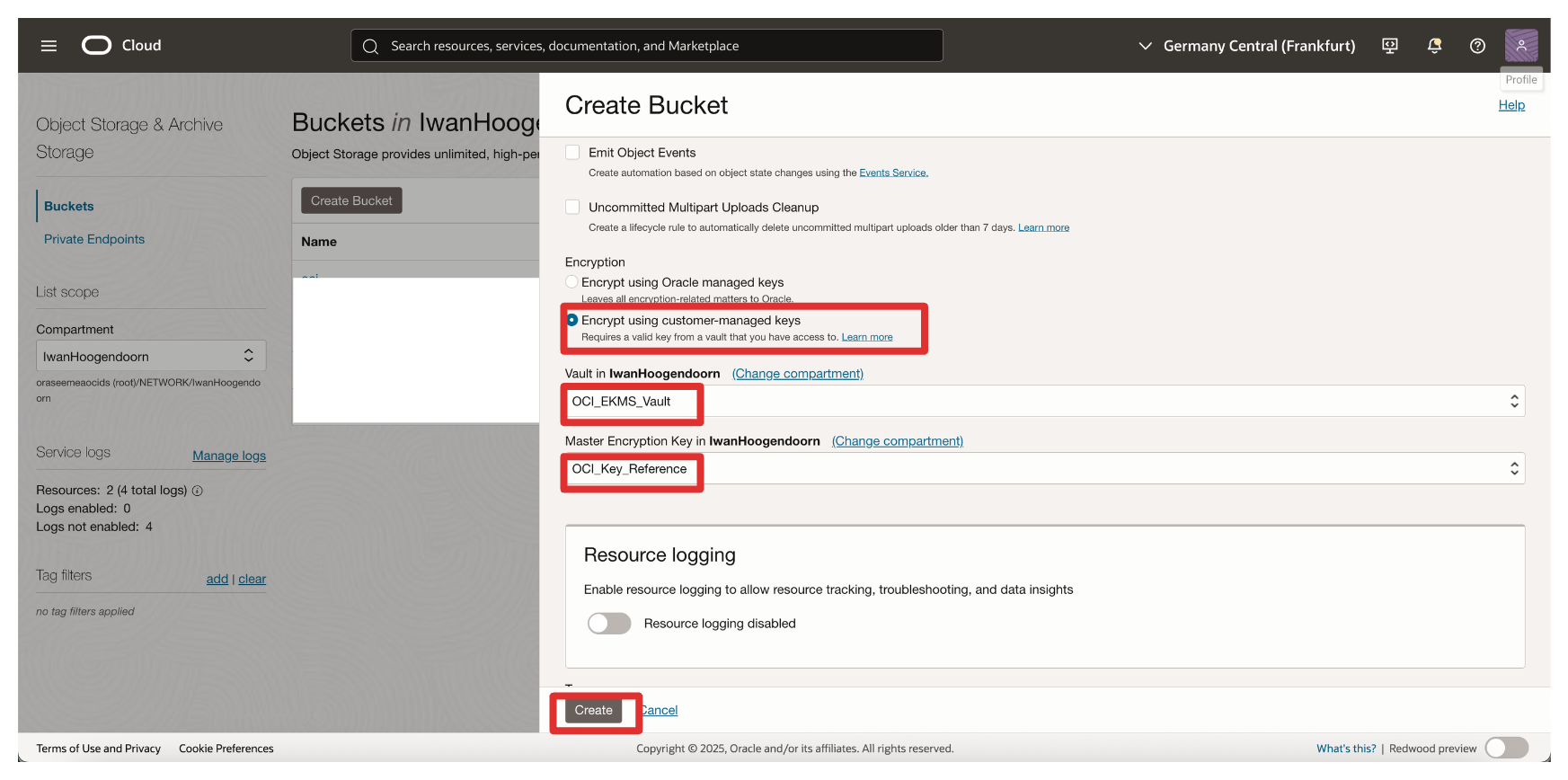The height and width of the screenshot is (780, 1568).
Task: Go to Private Endpoints in sidebar
Action: click(94, 239)
